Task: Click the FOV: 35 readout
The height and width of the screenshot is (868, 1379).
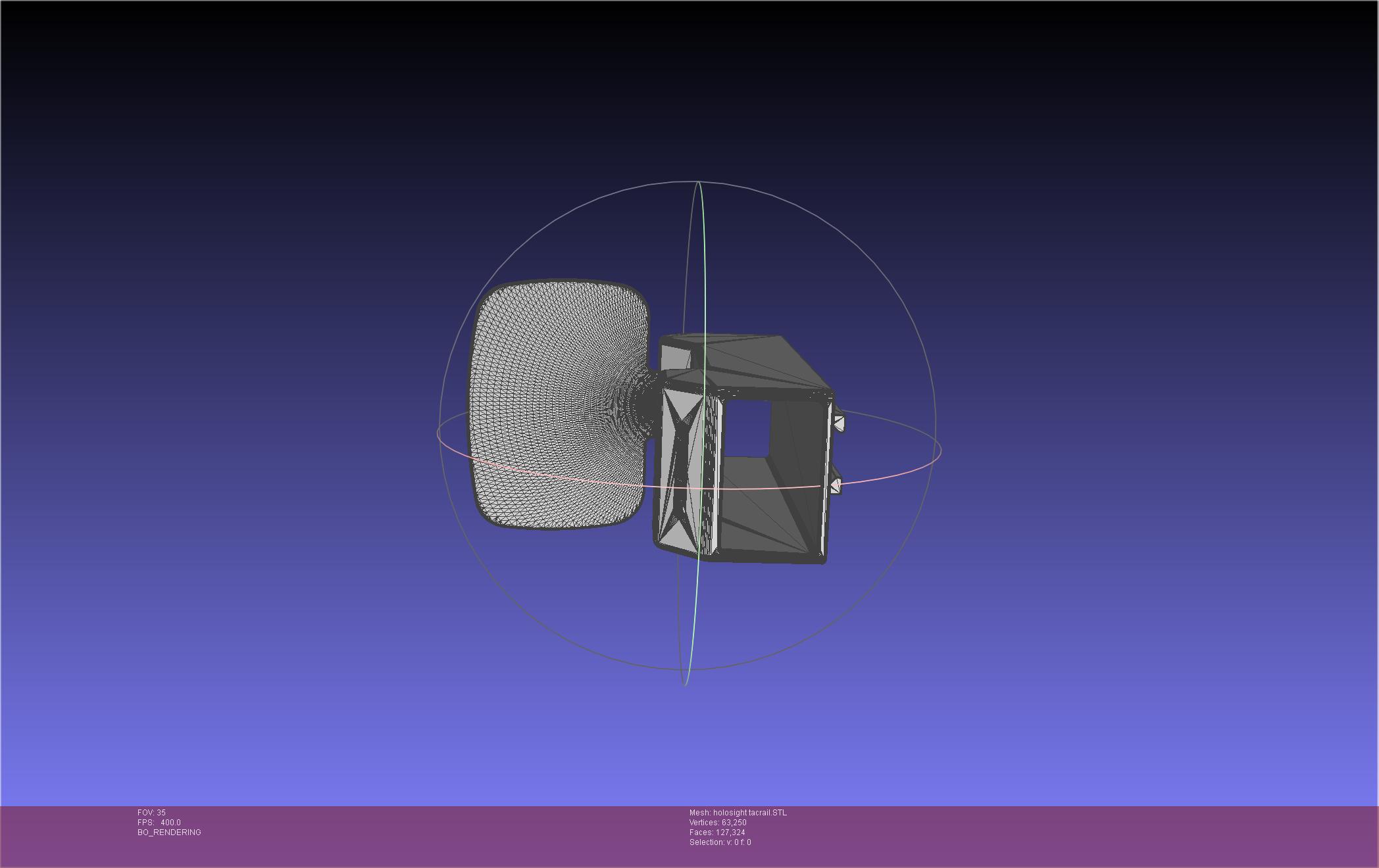Action: (151, 813)
